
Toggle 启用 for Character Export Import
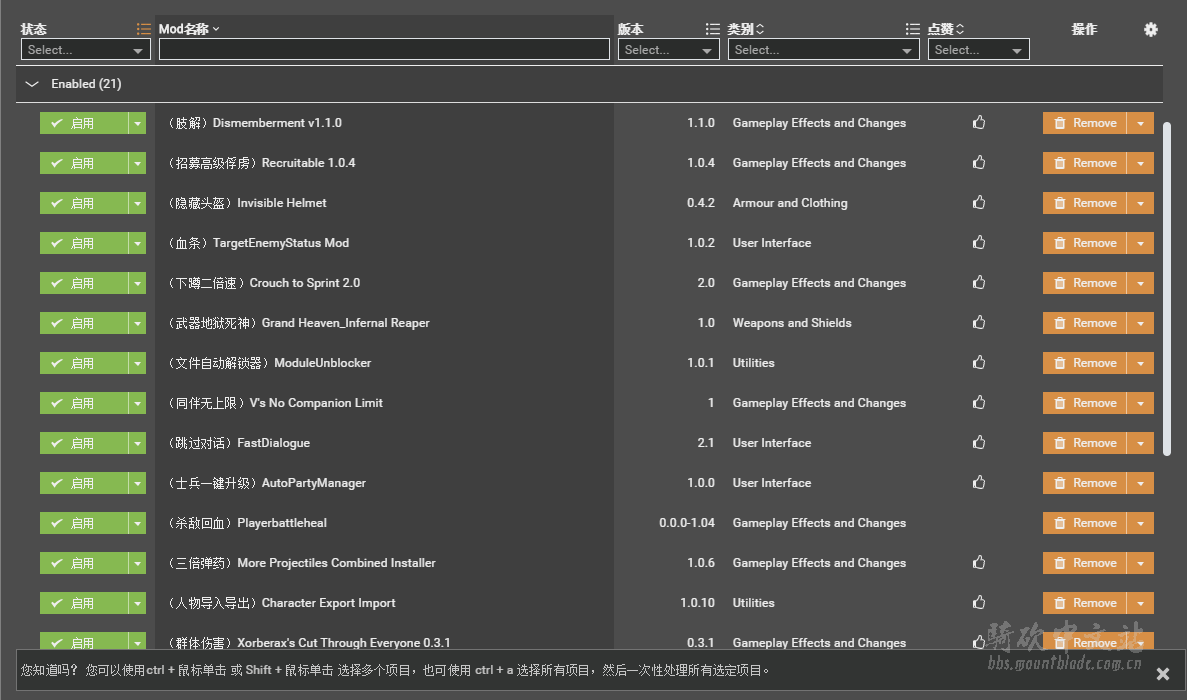pyautogui.click(x=84, y=604)
